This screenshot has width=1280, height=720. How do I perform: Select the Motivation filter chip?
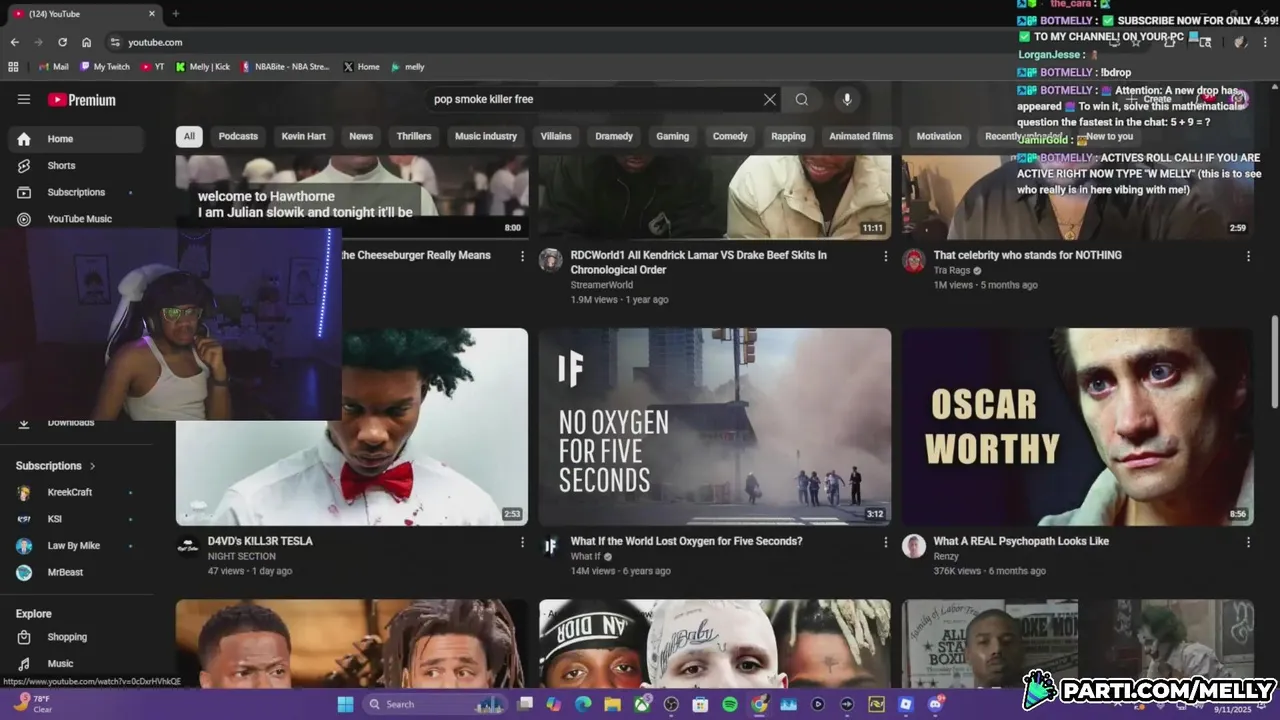939,136
